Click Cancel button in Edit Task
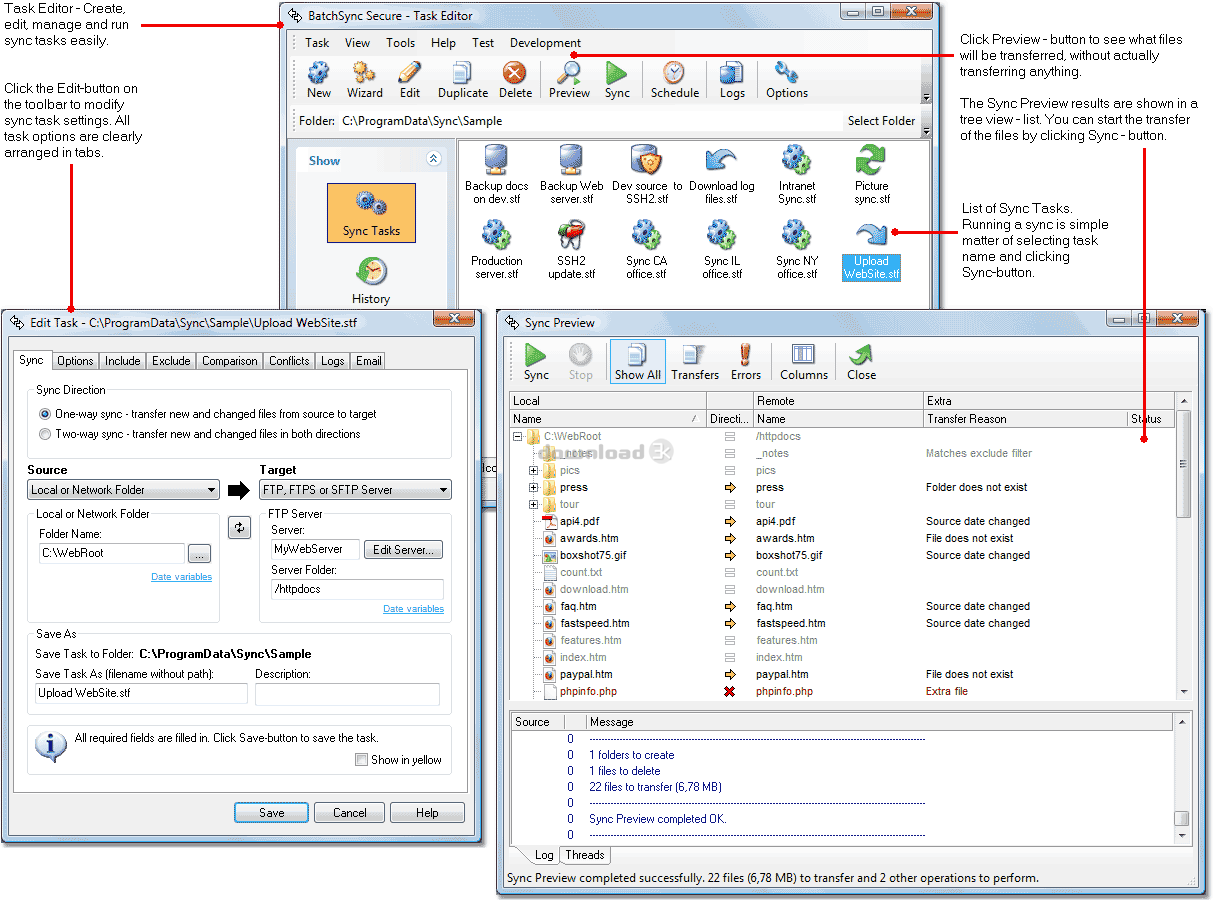The width and height of the screenshot is (1213, 902). (350, 813)
